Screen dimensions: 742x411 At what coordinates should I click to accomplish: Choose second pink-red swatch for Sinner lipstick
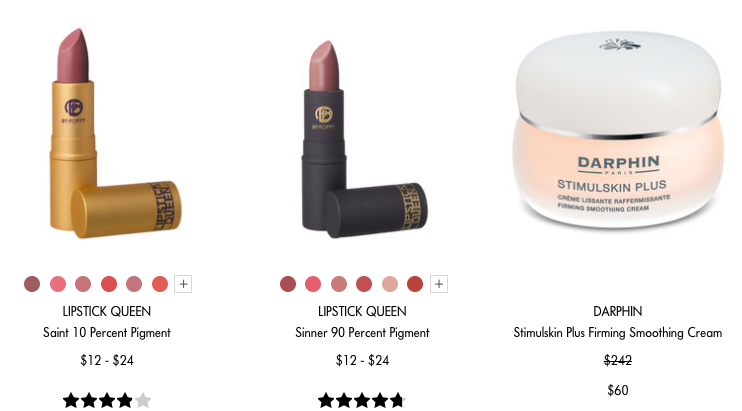pos(313,284)
